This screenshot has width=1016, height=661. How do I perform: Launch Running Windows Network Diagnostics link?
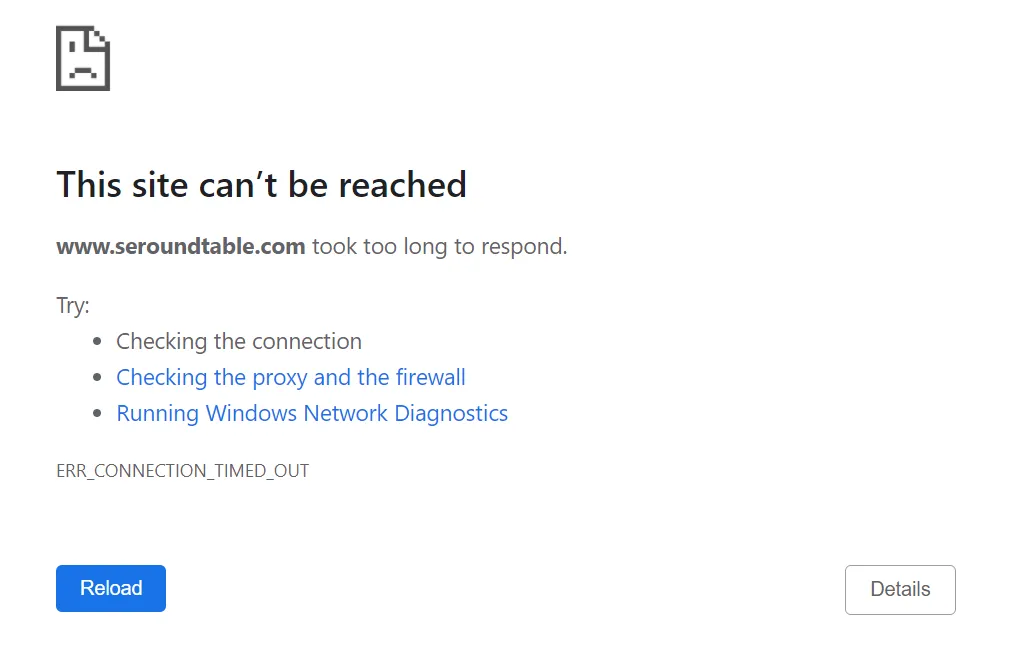(312, 414)
